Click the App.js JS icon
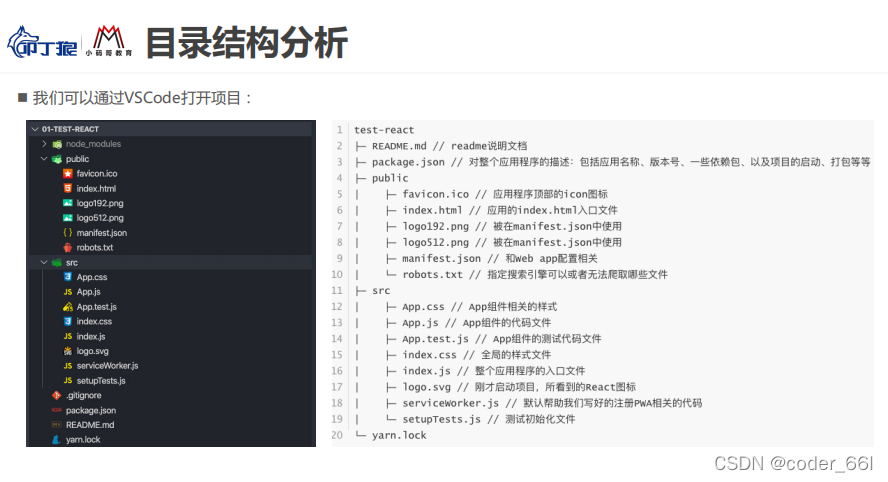The width and height of the screenshot is (888, 482). pyautogui.click(x=68, y=292)
